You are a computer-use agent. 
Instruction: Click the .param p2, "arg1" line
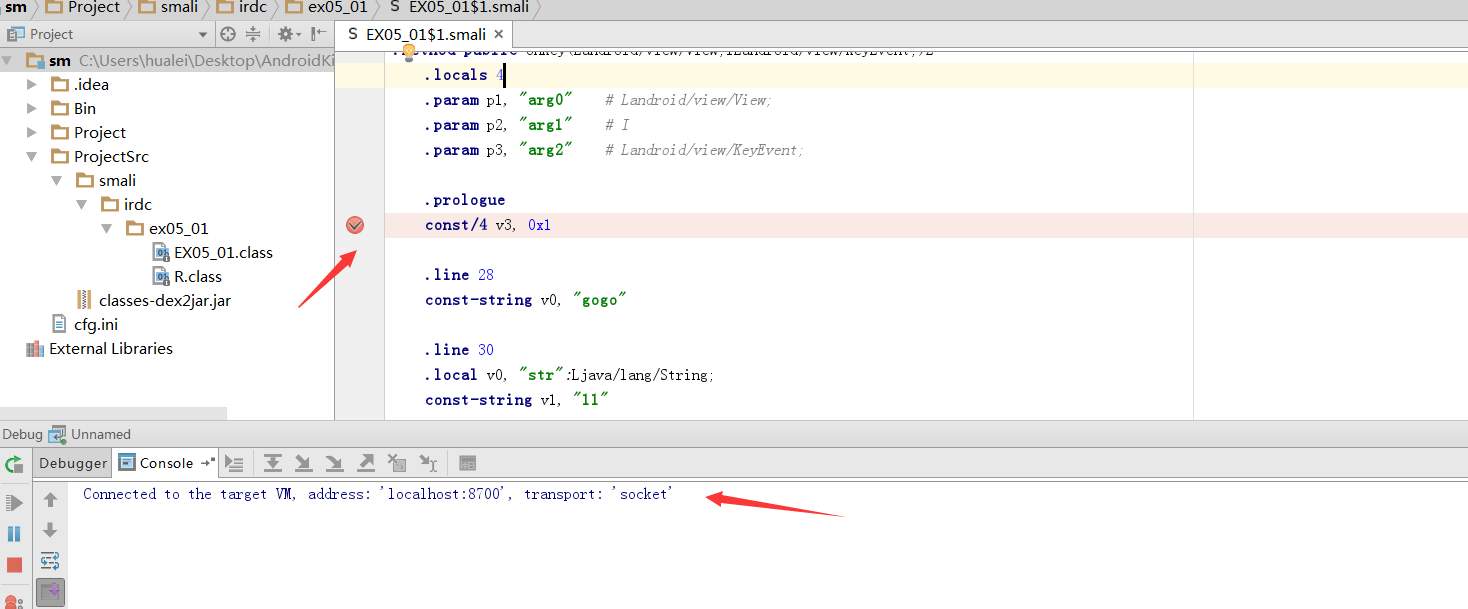527,125
